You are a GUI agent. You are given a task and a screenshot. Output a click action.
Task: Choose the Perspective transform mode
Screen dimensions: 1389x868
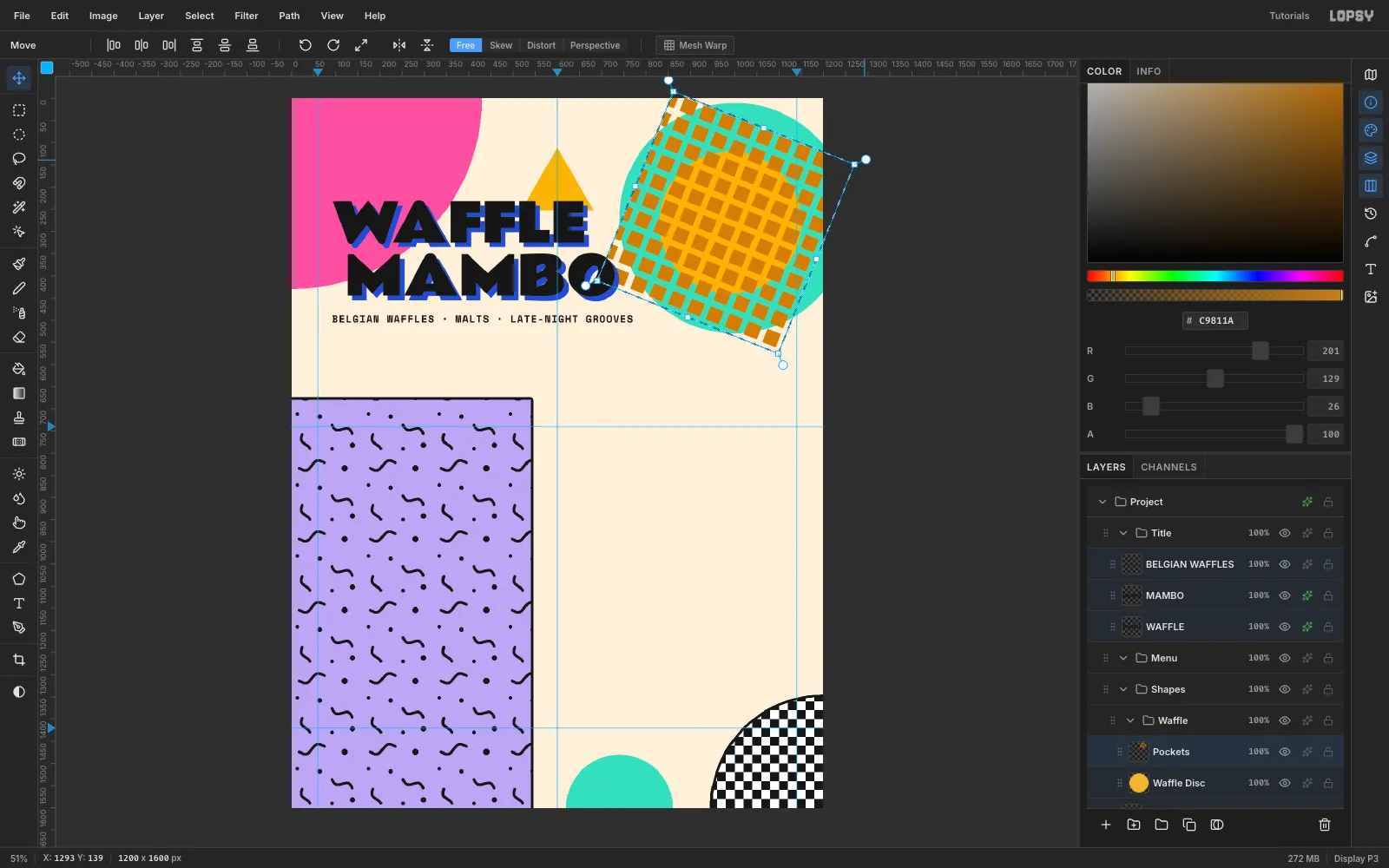(595, 45)
